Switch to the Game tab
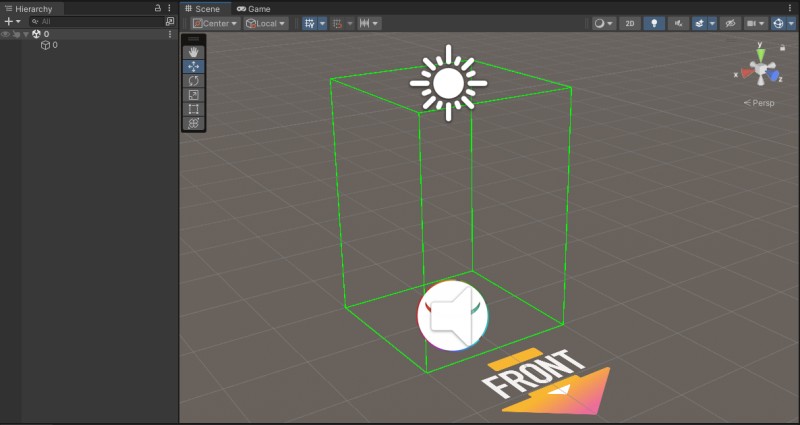800x425 pixels. coord(254,8)
